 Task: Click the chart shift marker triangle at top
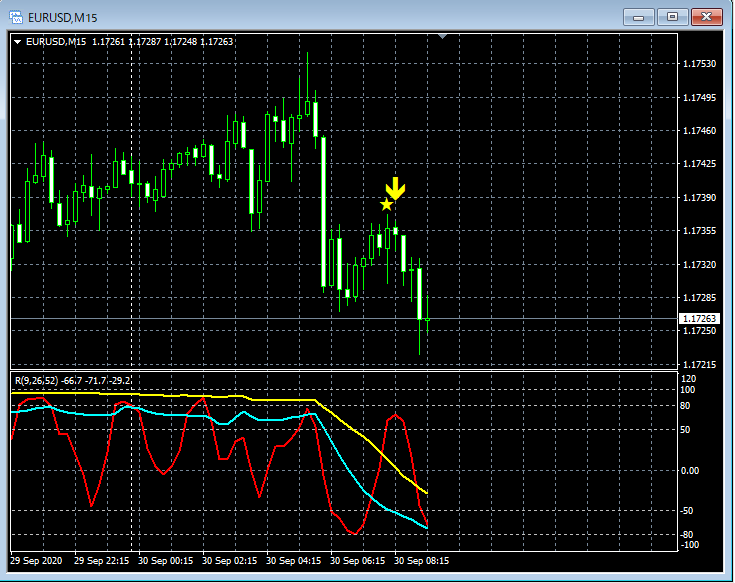(x=442, y=36)
